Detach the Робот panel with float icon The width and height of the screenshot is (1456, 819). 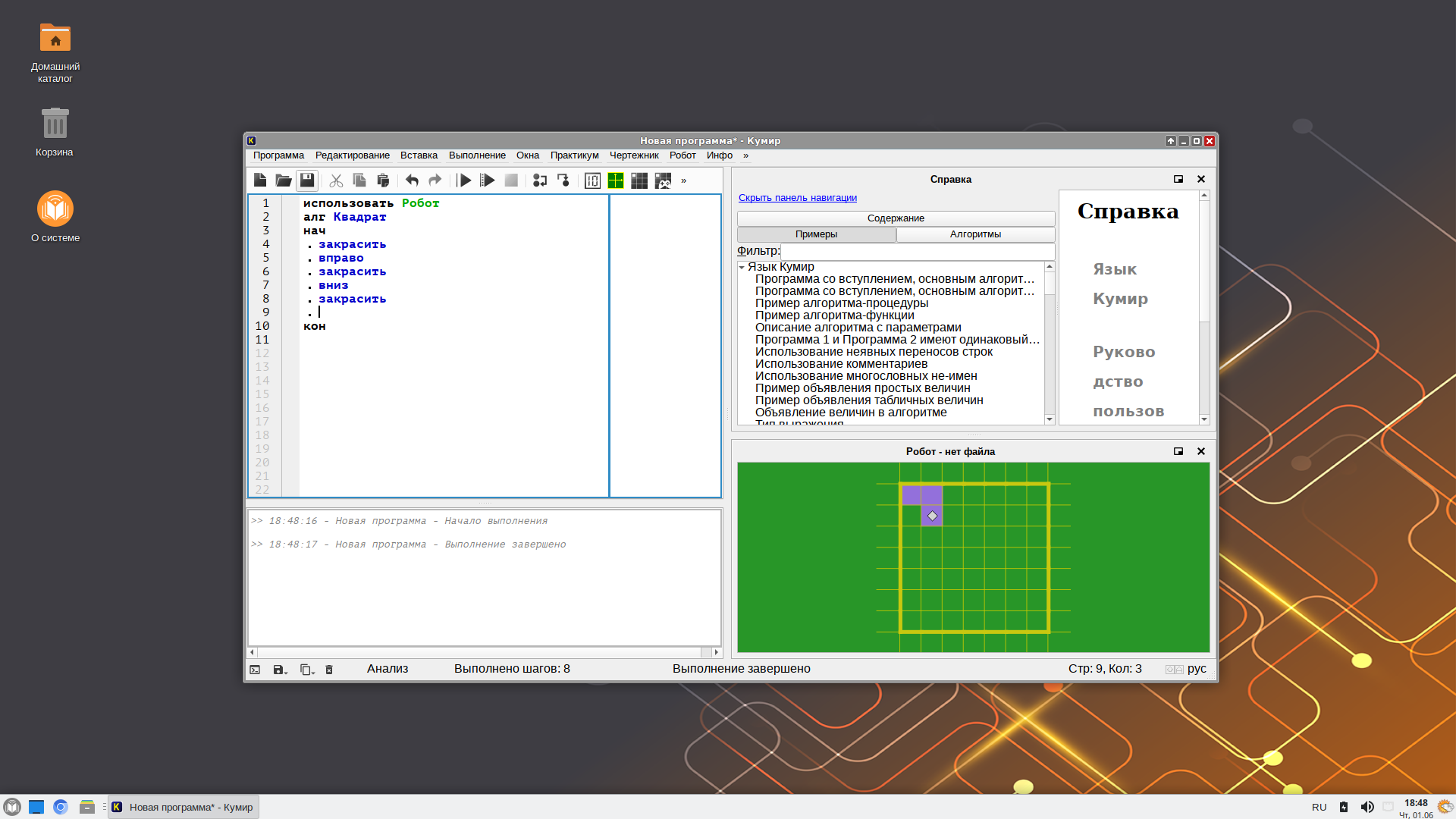1178,451
